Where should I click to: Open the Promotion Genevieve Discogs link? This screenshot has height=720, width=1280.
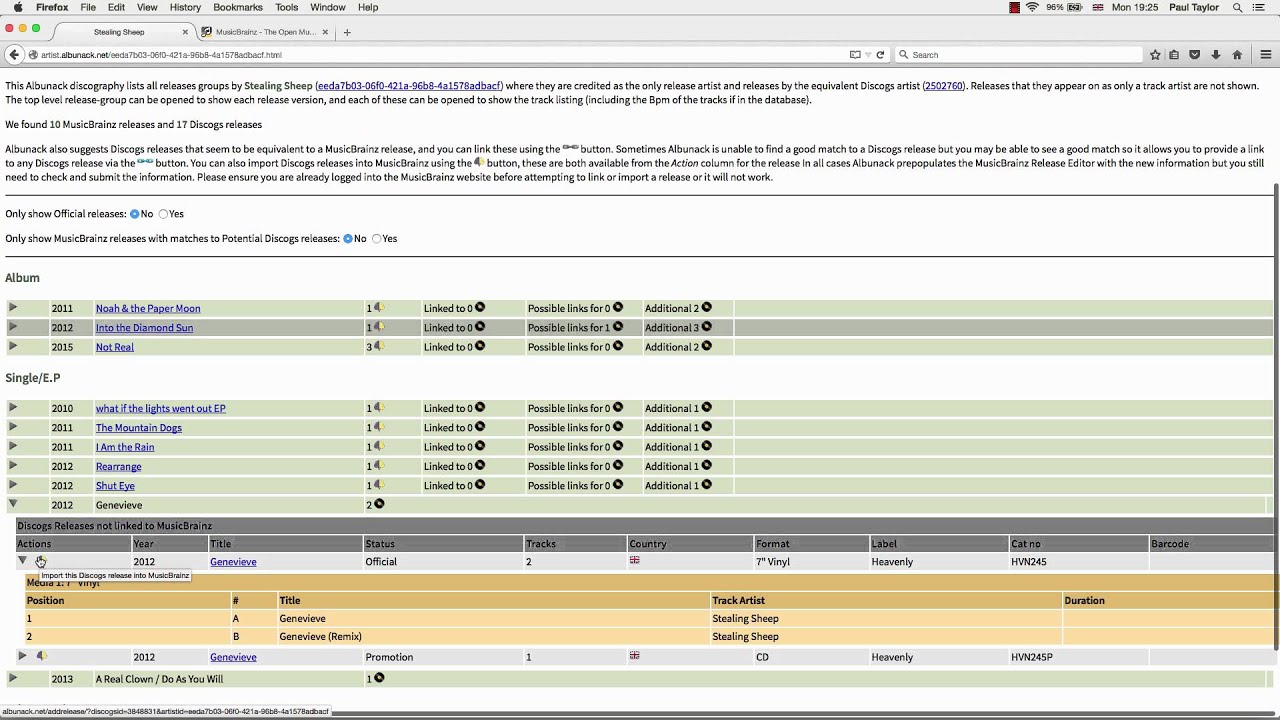233,657
